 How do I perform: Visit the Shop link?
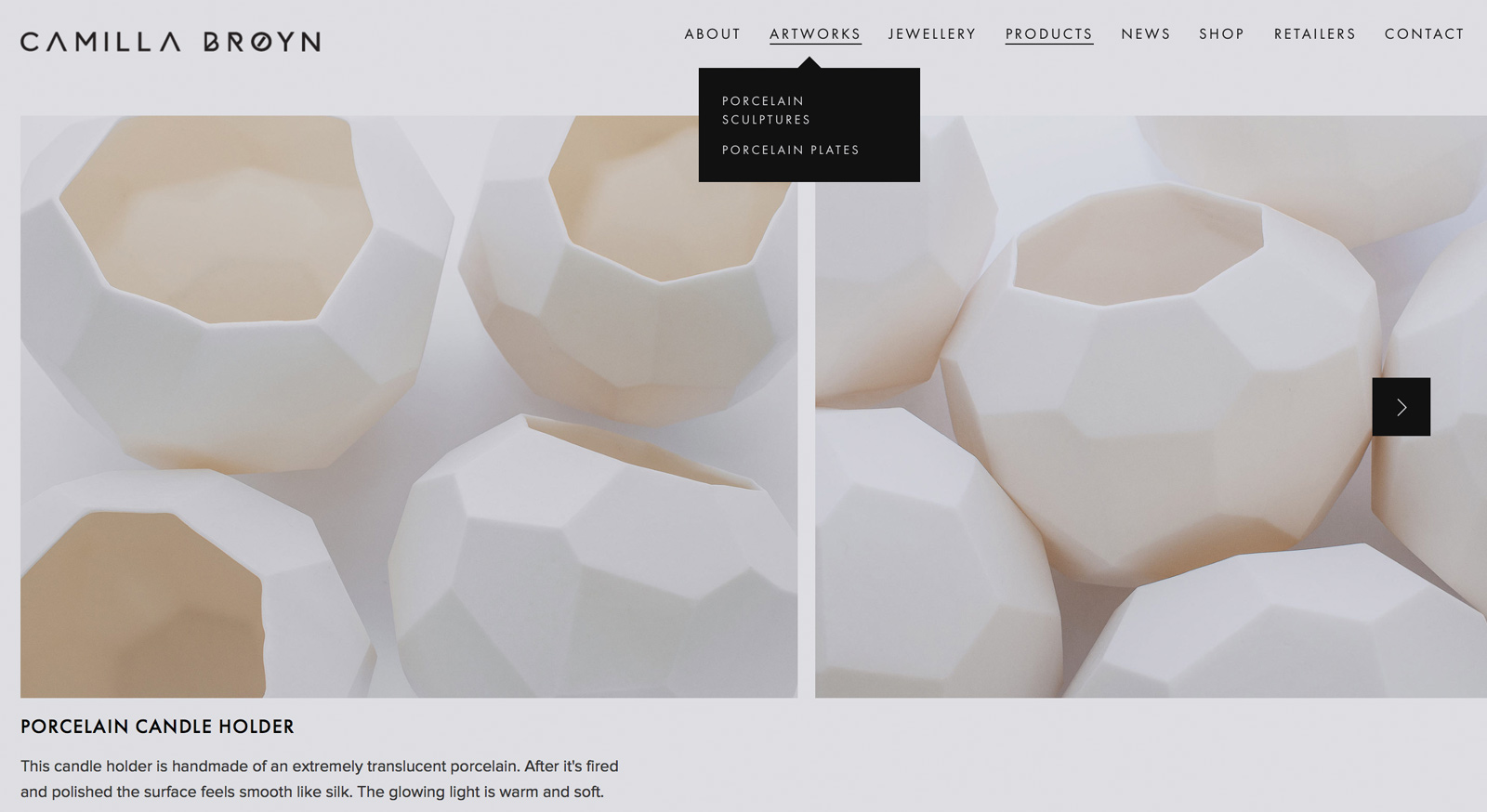pos(1221,34)
